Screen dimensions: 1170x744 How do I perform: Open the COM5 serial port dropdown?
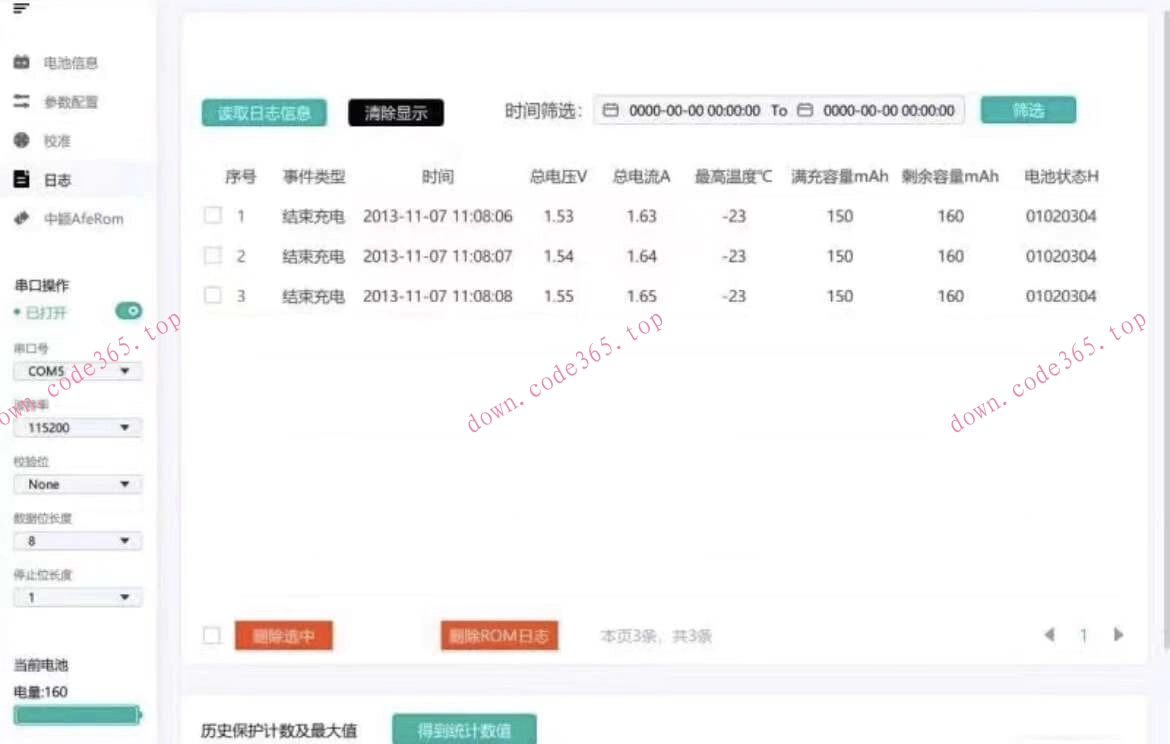point(77,370)
